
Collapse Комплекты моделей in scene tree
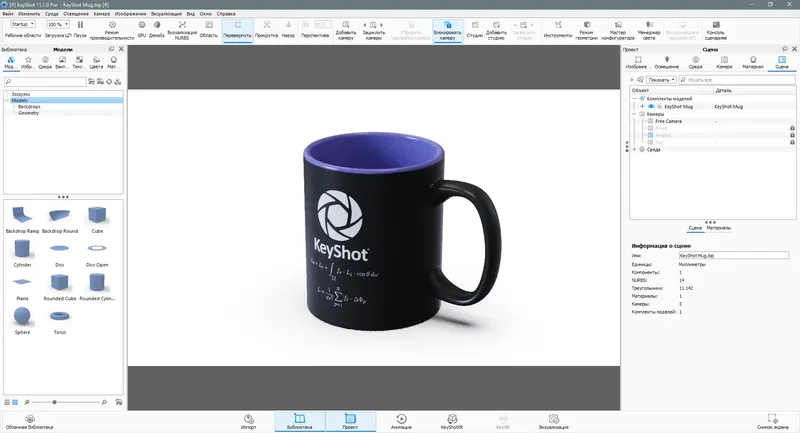click(635, 98)
